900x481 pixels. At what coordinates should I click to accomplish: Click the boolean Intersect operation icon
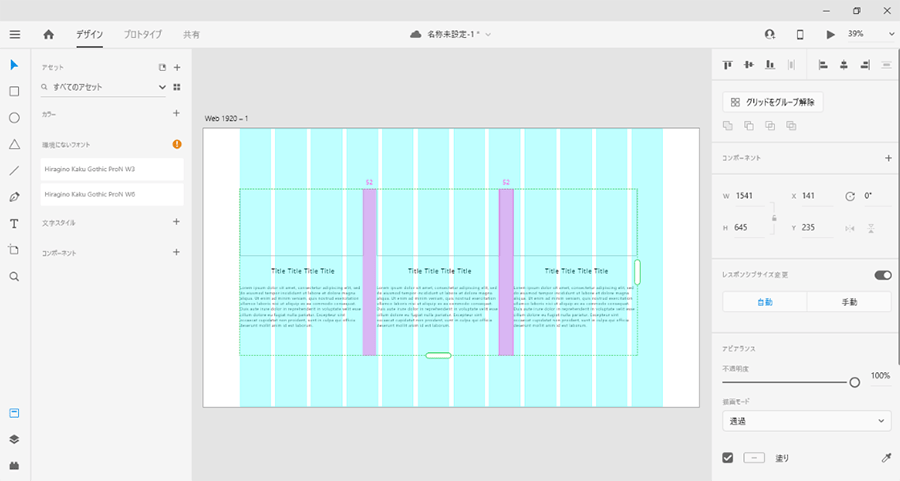[770, 126]
